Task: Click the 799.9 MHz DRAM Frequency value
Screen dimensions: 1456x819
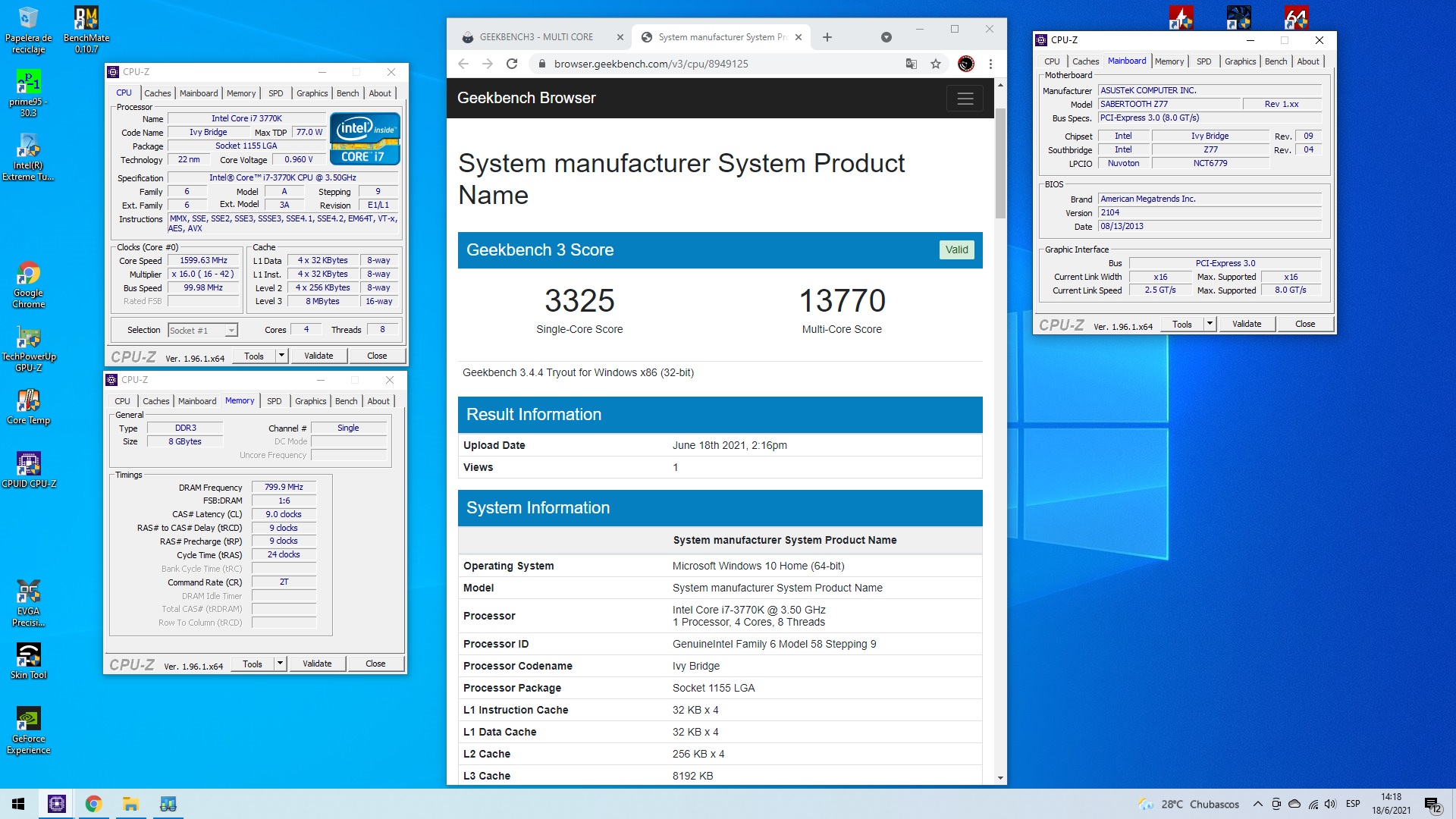Action: tap(284, 487)
